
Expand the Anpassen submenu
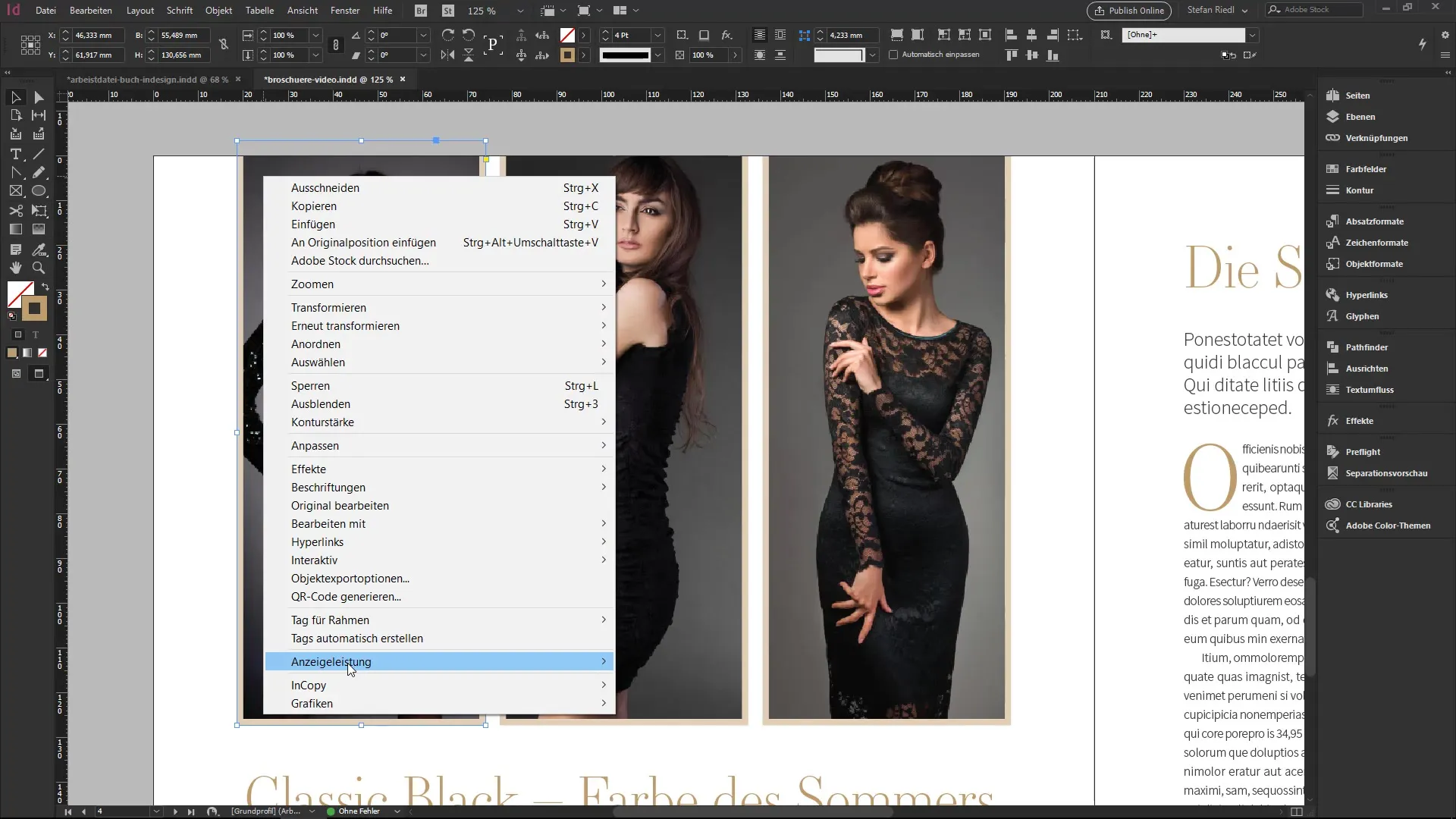click(x=439, y=445)
